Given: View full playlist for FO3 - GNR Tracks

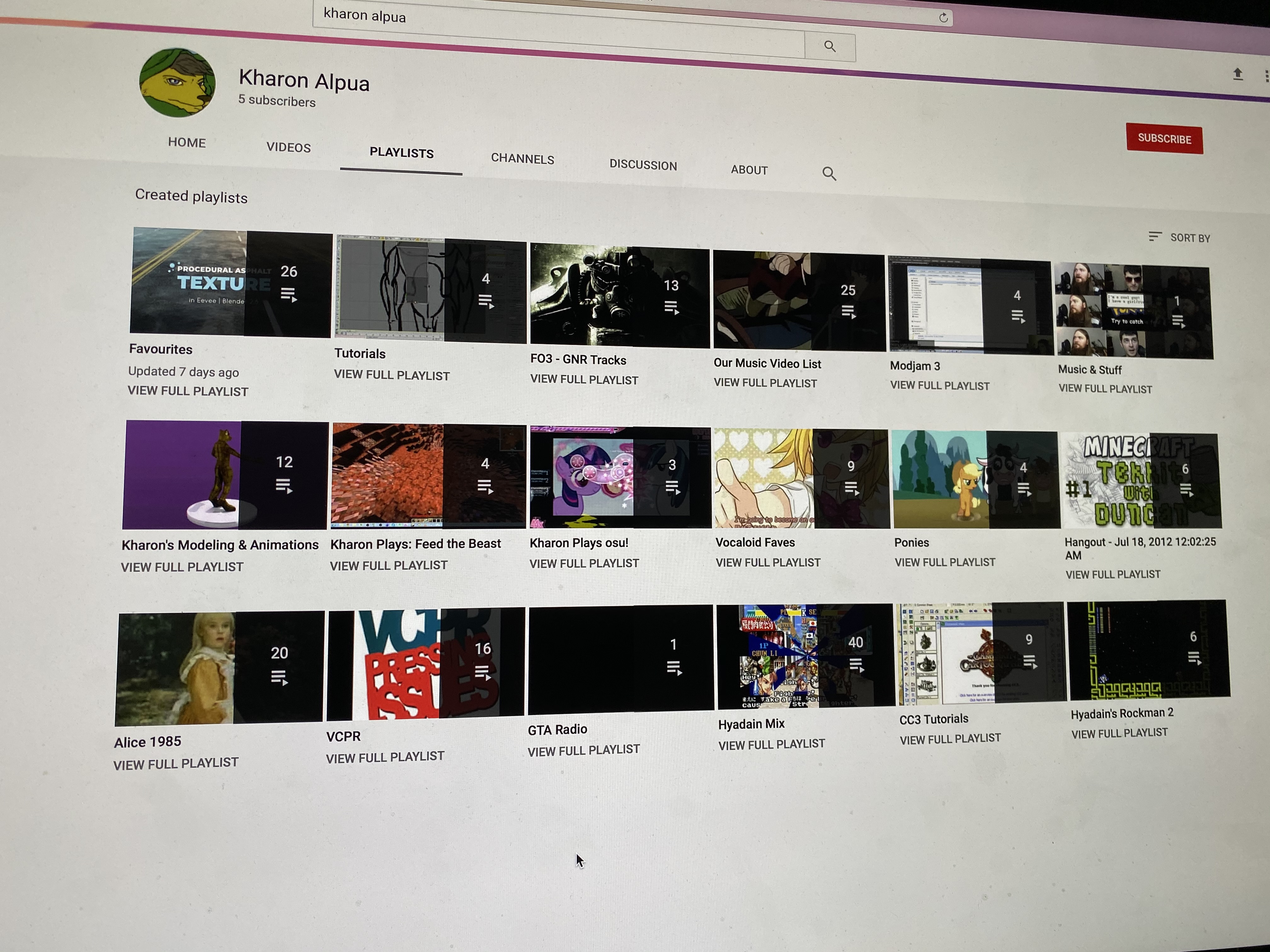Looking at the screenshot, I should (x=584, y=379).
